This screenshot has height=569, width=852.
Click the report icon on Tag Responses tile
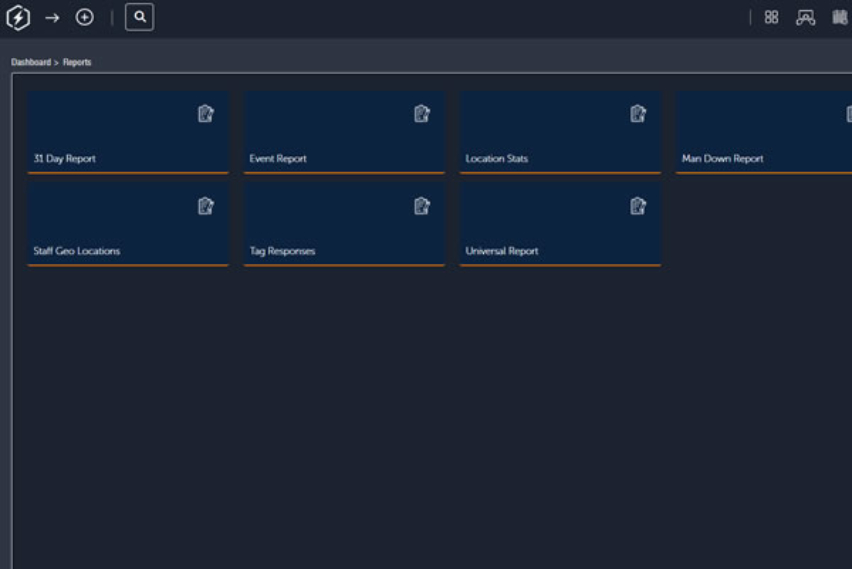(x=422, y=206)
